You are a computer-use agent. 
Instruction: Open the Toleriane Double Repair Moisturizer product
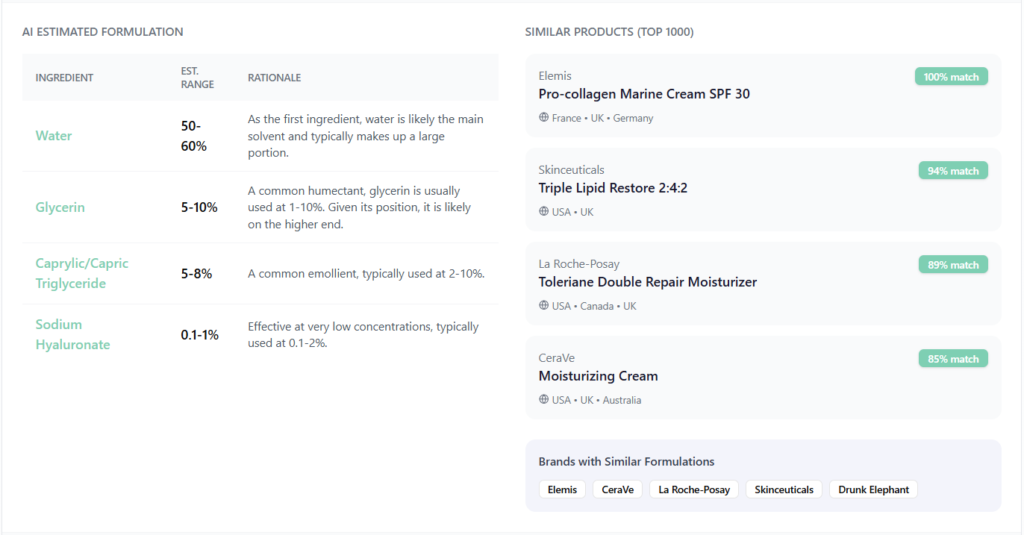click(x=647, y=282)
